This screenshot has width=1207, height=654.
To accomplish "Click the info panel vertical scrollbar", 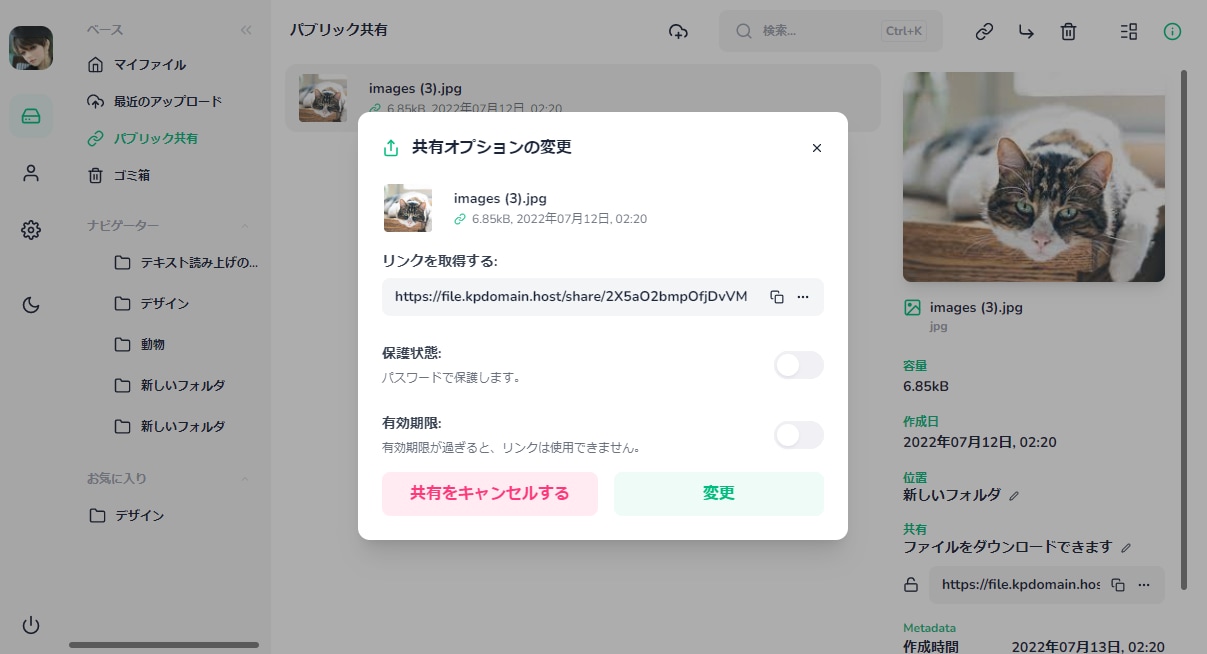I will coord(1186,329).
